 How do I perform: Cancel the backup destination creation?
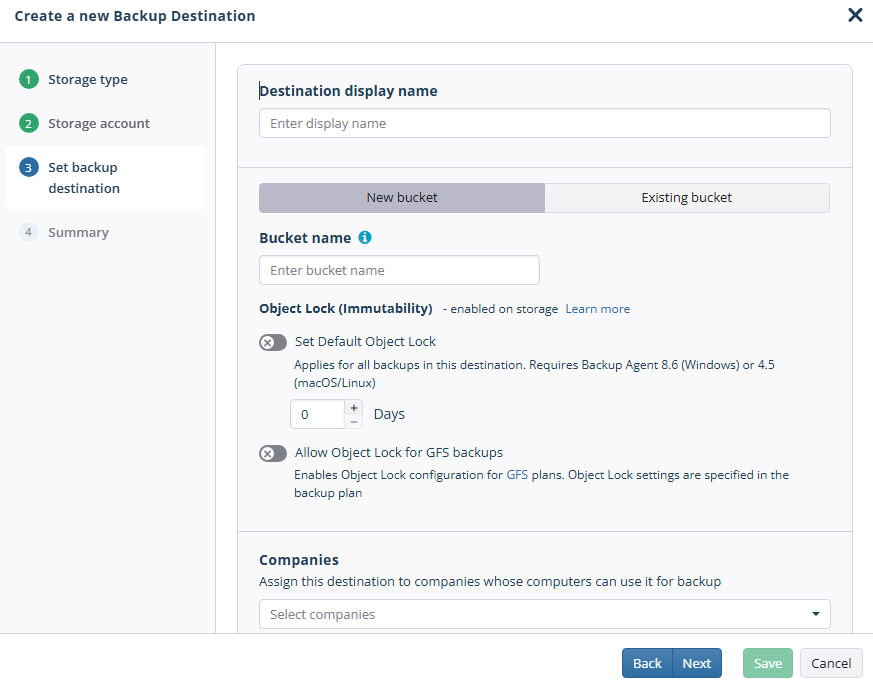[831, 663]
